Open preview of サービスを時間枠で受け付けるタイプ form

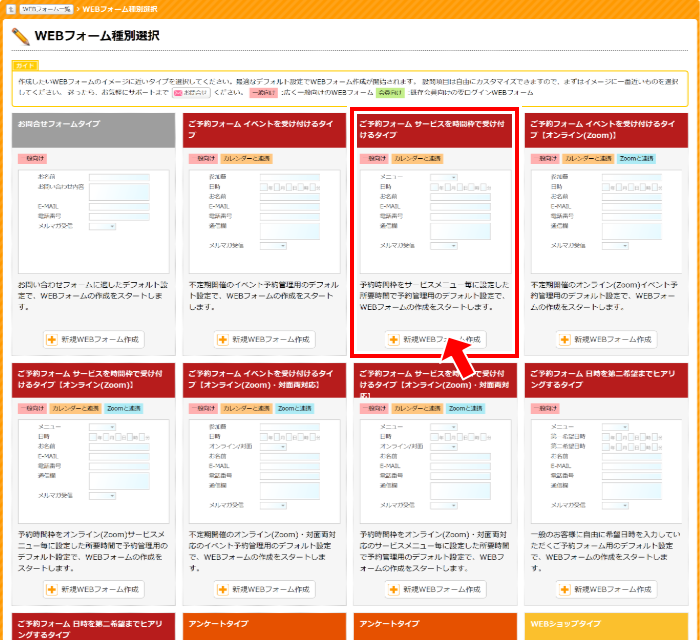tap(436, 221)
